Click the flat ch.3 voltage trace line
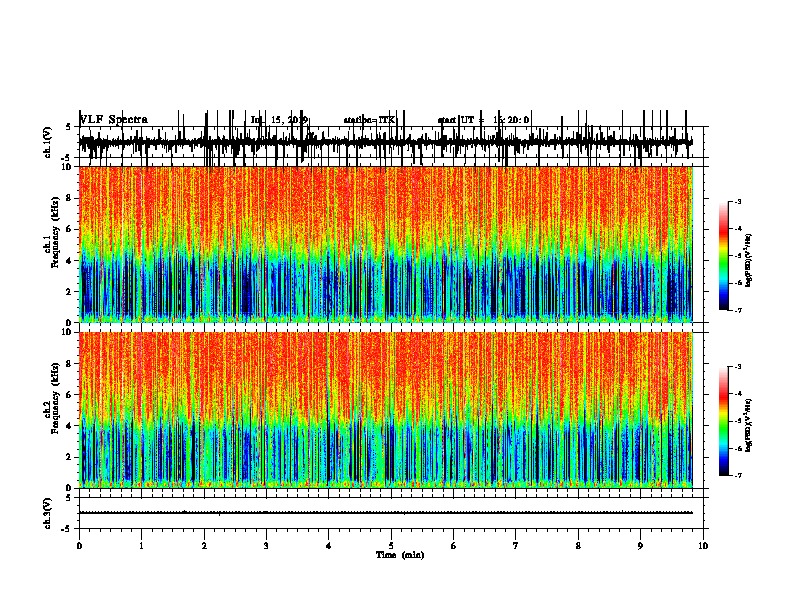Screen dimensions: 792x612 point(386,513)
